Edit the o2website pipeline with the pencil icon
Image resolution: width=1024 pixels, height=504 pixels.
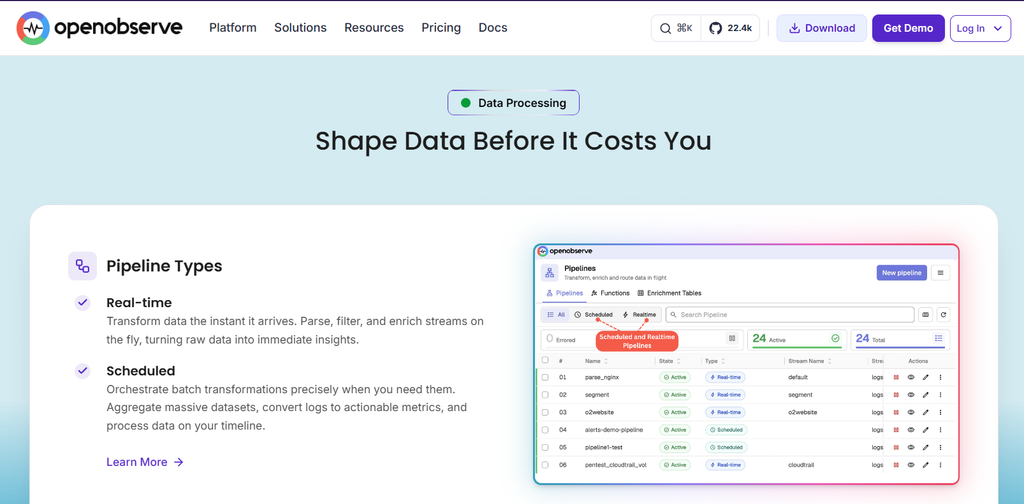coord(925,412)
